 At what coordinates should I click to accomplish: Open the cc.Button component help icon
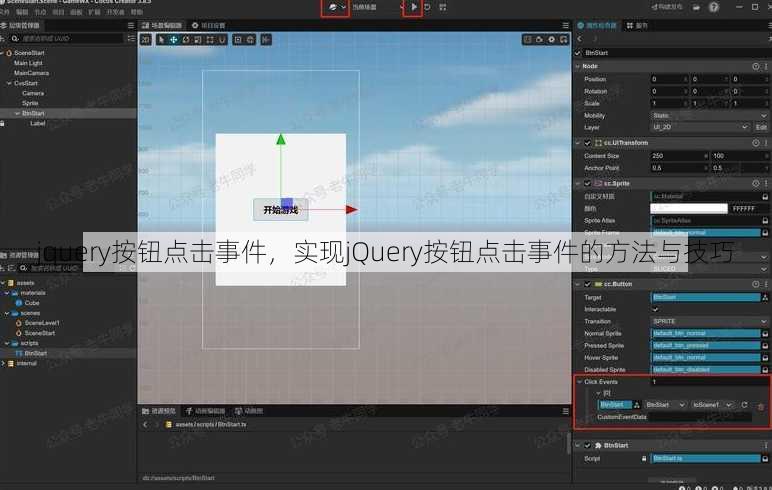point(756,284)
